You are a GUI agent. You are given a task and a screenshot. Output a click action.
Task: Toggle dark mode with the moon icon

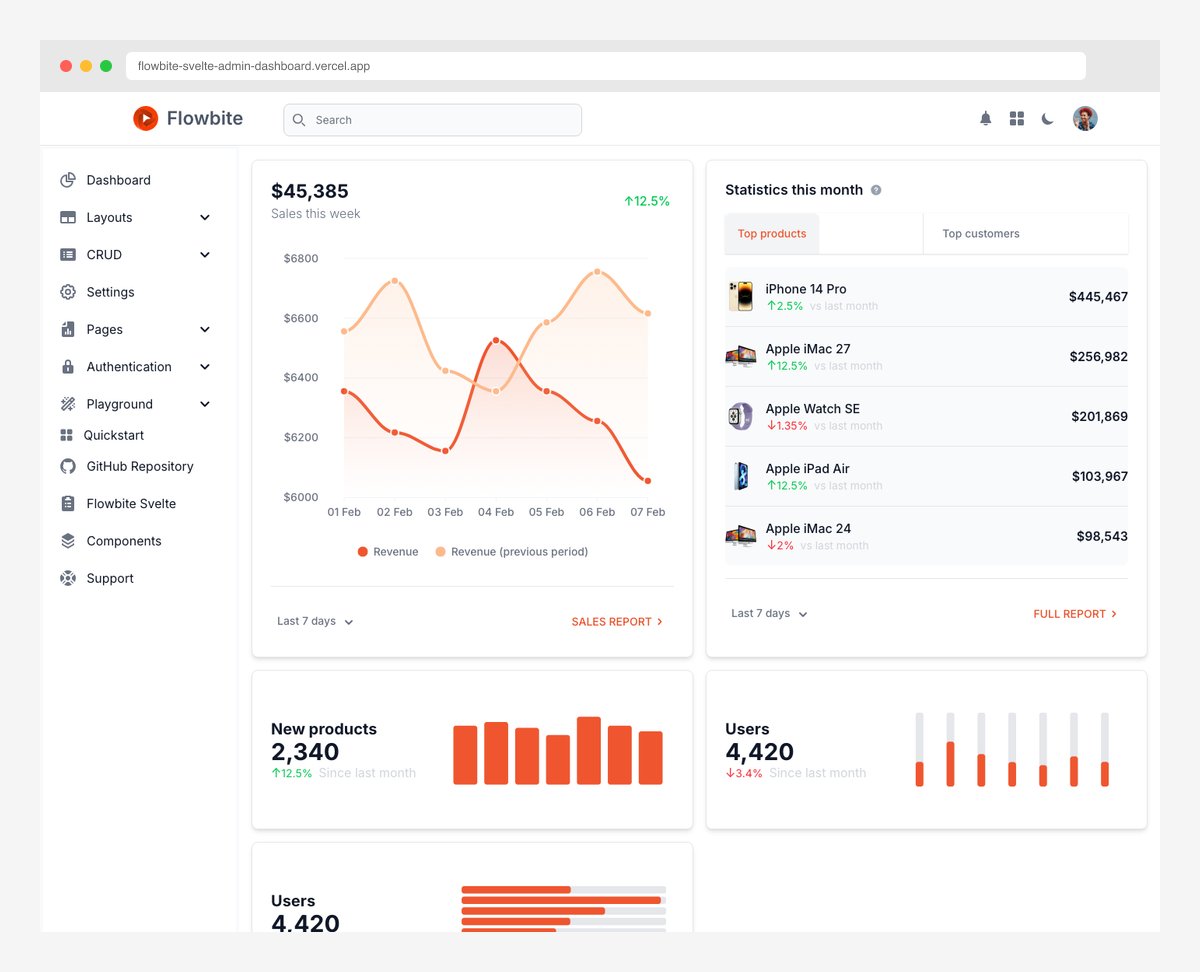(1047, 118)
